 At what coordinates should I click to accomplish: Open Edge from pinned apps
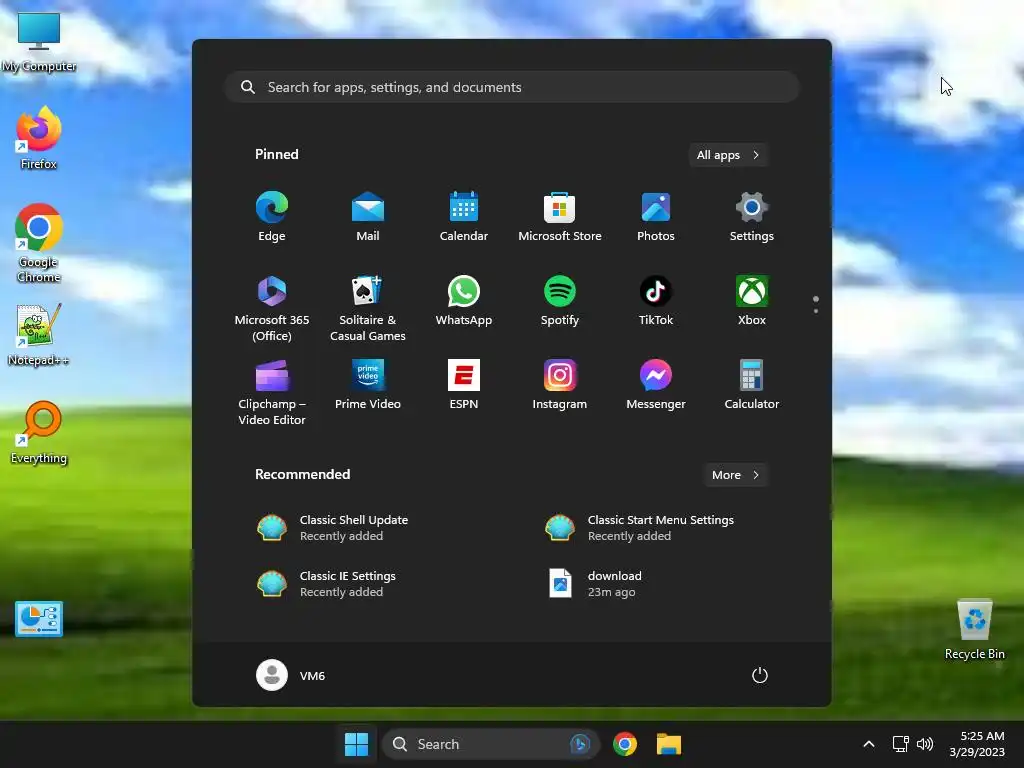click(x=272, y=217)
